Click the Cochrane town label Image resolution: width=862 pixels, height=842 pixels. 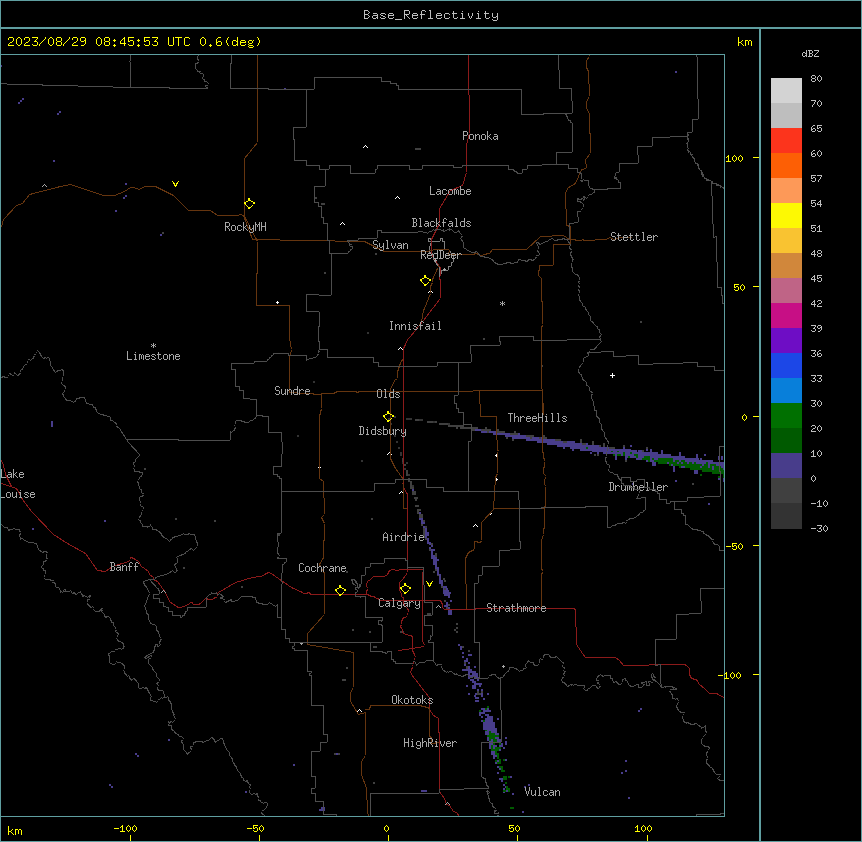(322, 568)
